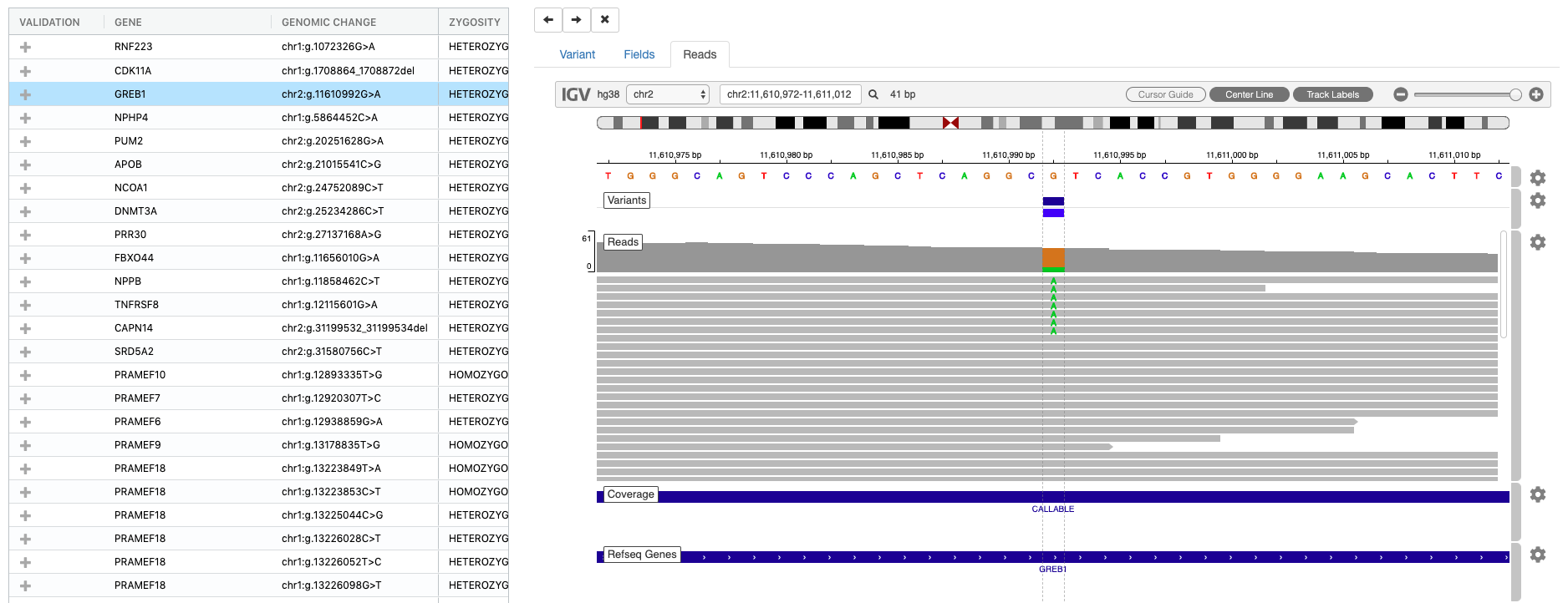Click the IGV logo
Screen dimensions: 1568x603
tap(576, 94)
